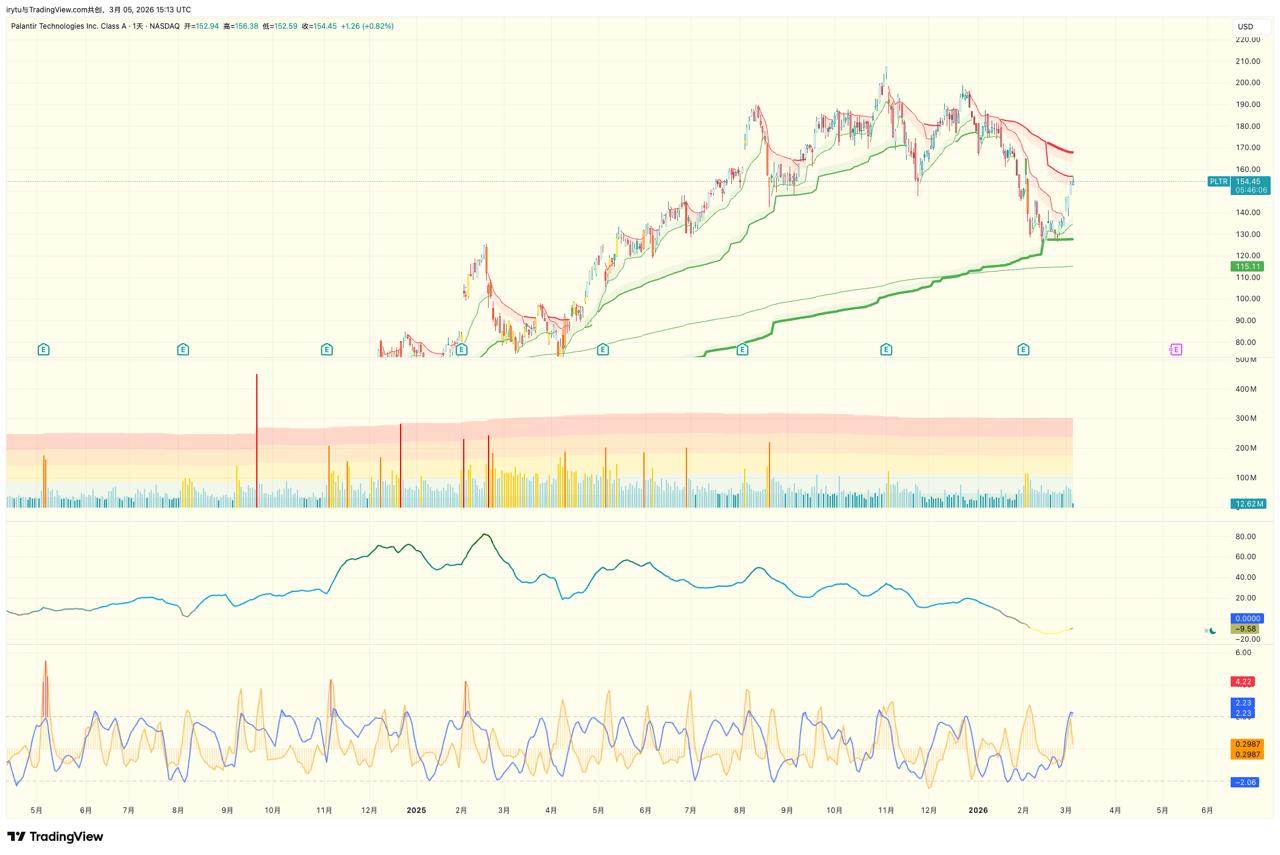Click the green moon session icon
The height and width of the screenshot is (855, 1280).
point(1212,630)
